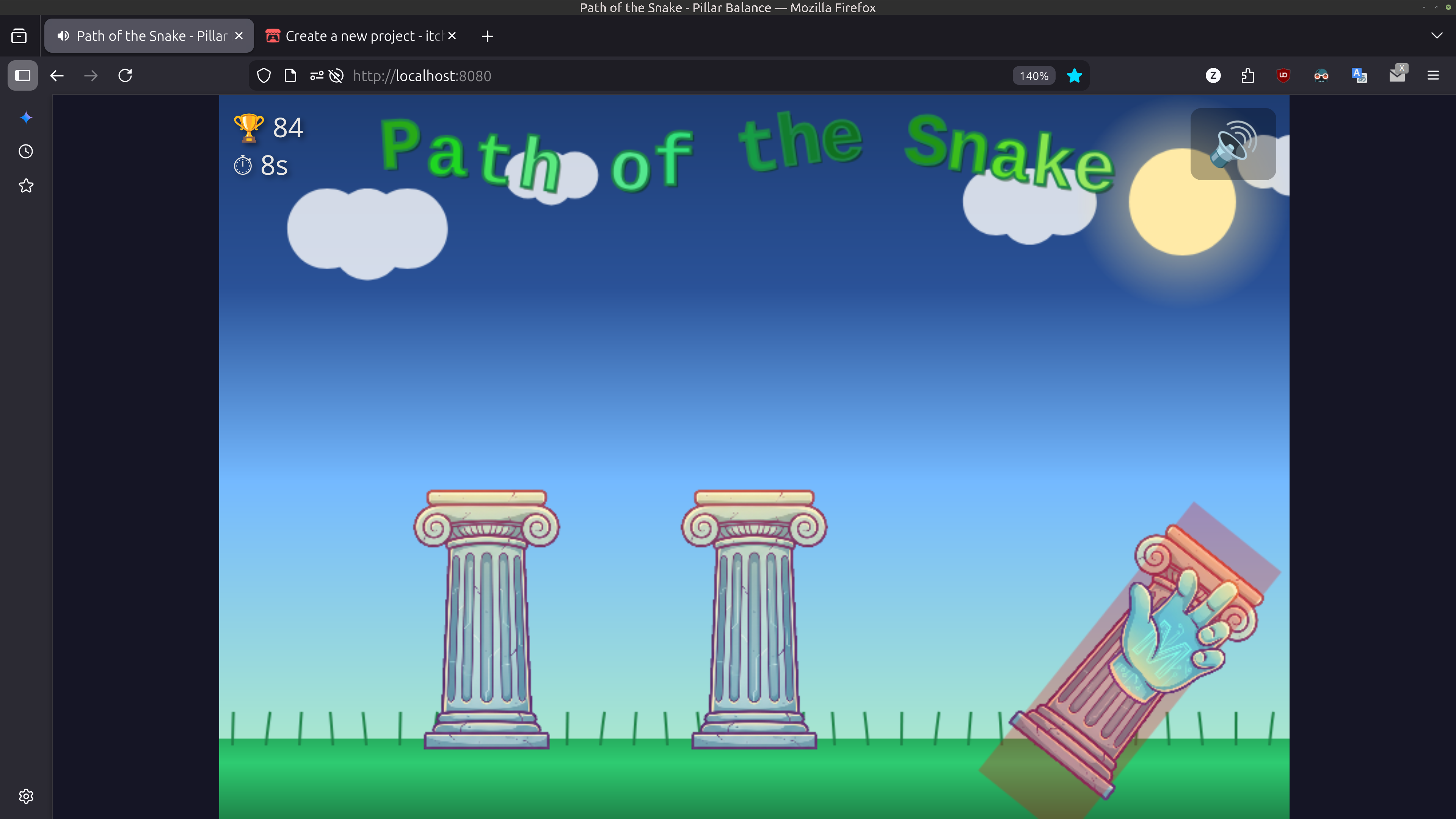Open sidebar settings gear icon

click(26, 796)
